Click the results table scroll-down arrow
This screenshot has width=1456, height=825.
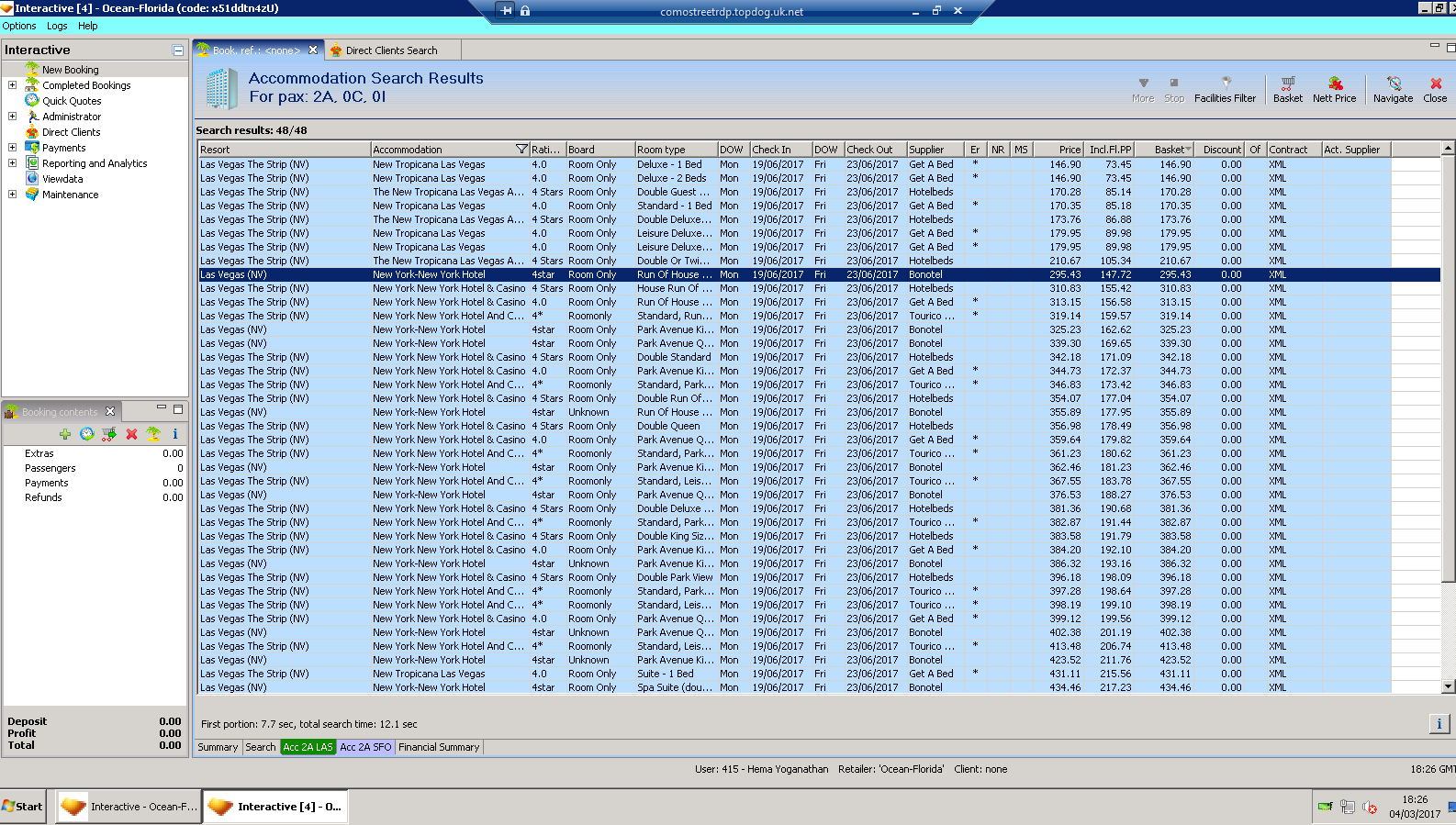1448,686
